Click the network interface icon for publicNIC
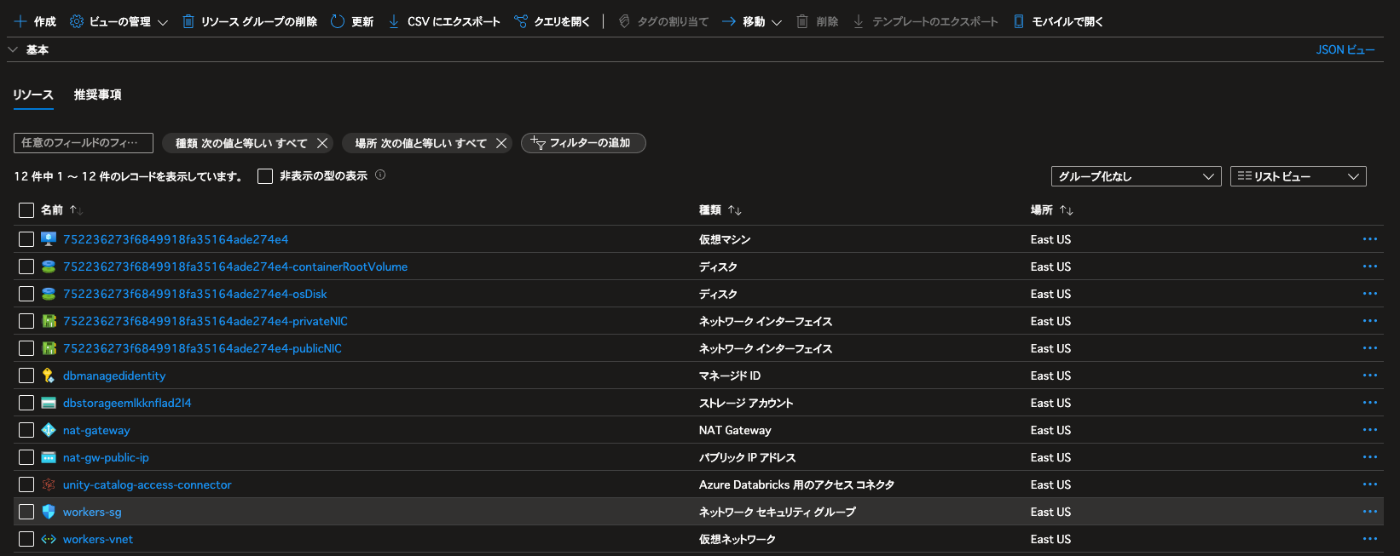Image resolution: width=1400 pixels, height=556 pixels. pyautogui.click(x=48, y=348)
